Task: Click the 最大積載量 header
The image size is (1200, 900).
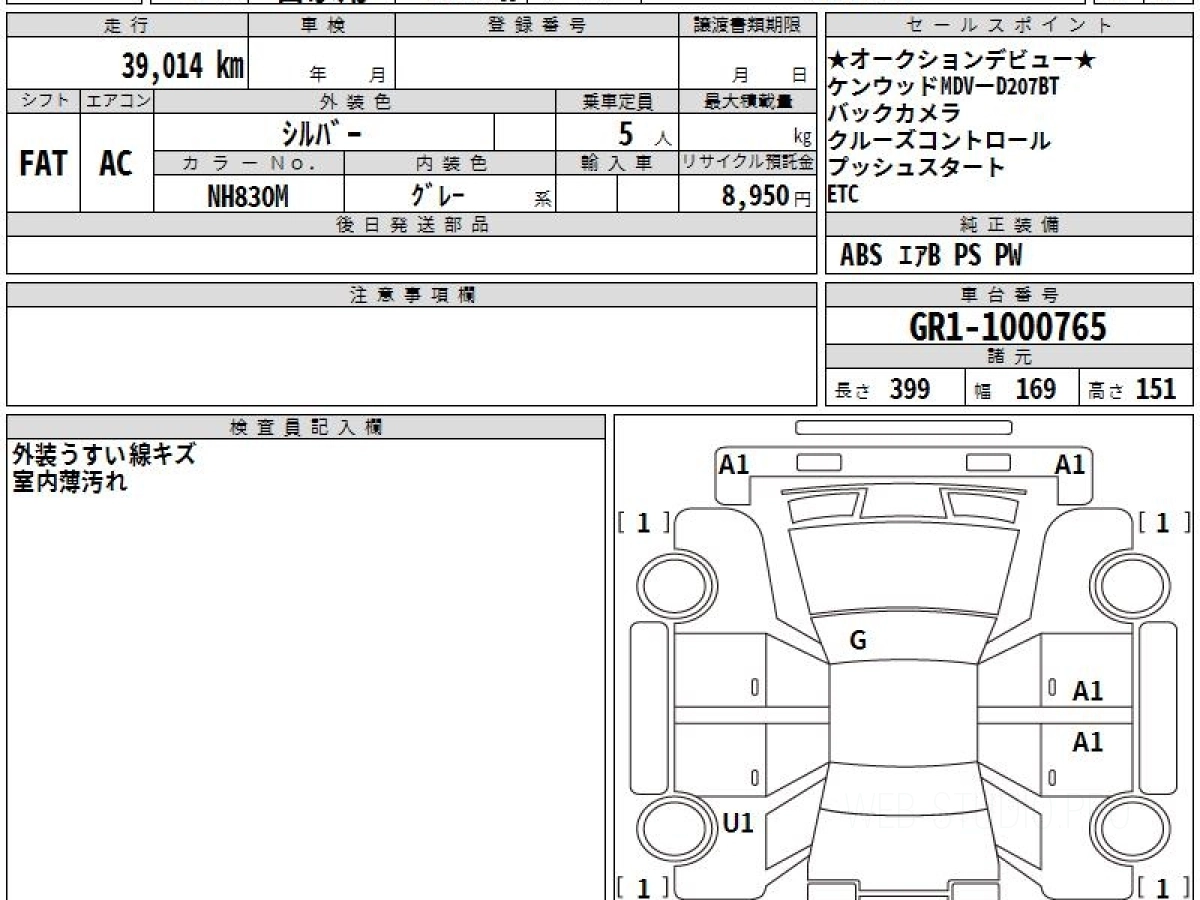Action: tap(747, 101)
